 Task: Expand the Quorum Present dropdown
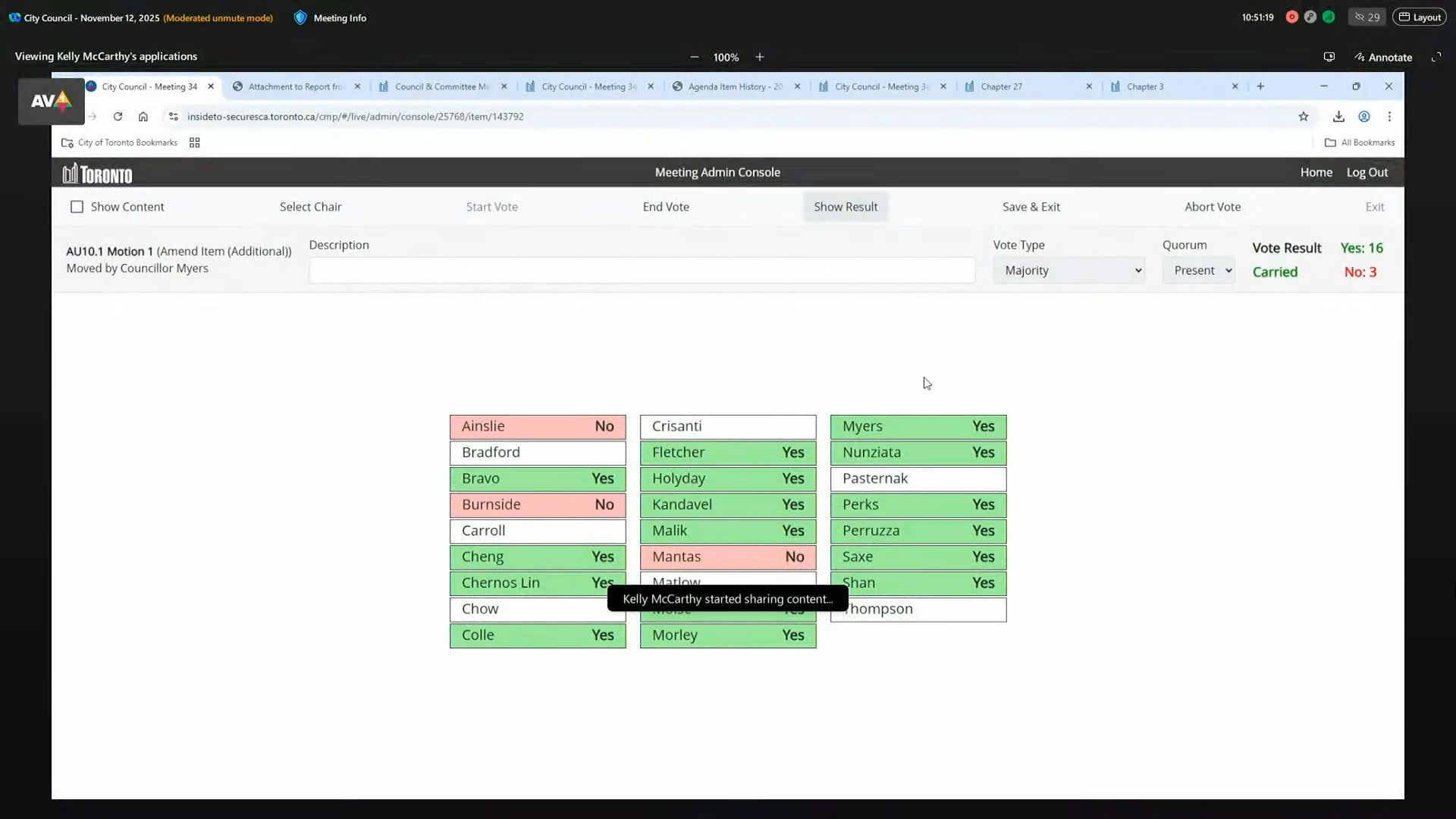(1198, 271)
